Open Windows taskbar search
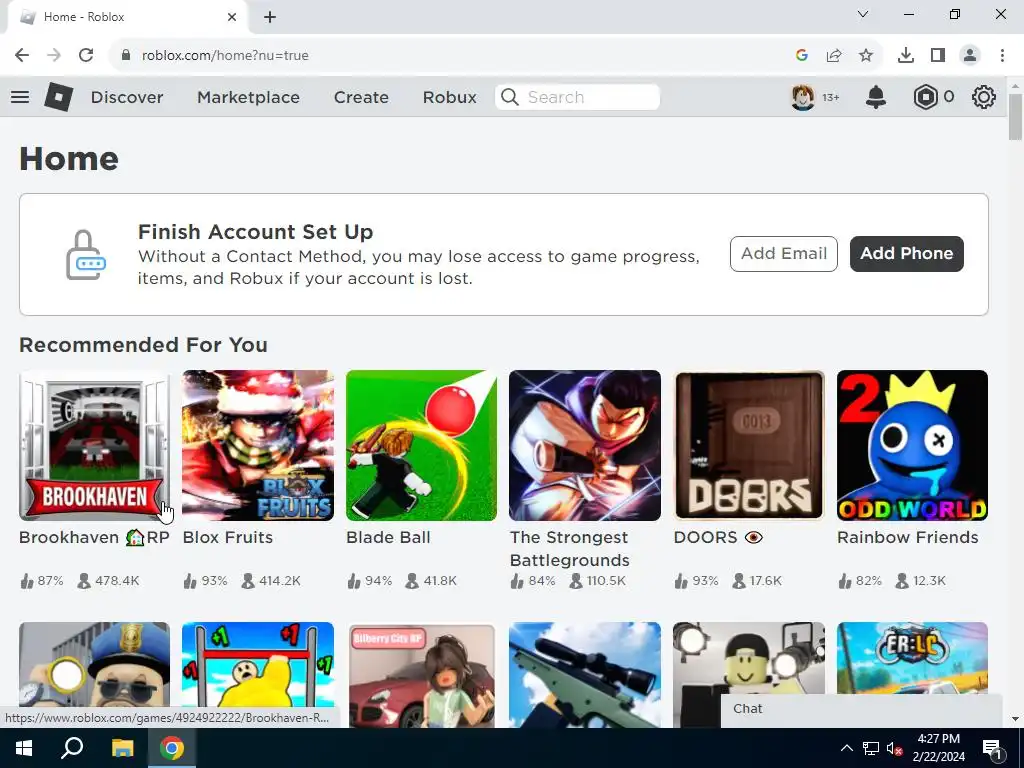This screenshot has height=768, width=1024. pyautogui.click(x=72, y=748)
